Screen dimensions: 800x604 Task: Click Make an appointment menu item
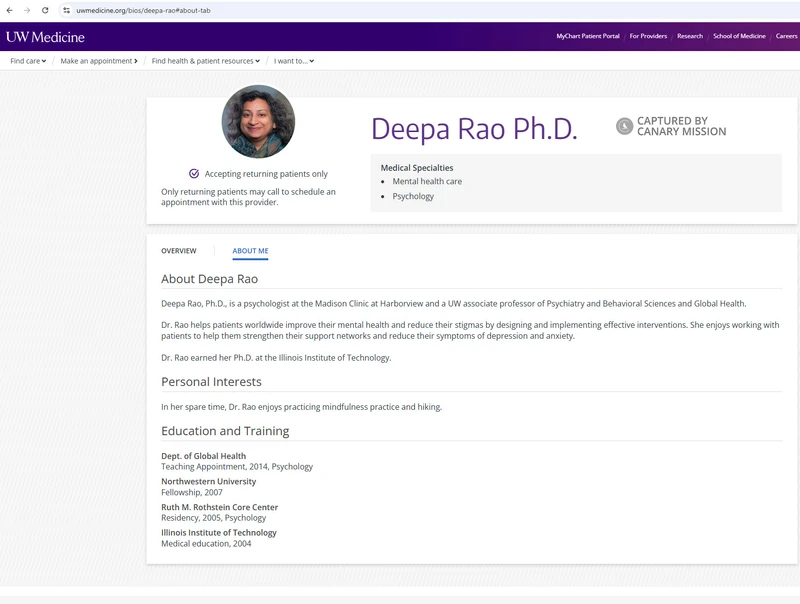click(99, 61)
